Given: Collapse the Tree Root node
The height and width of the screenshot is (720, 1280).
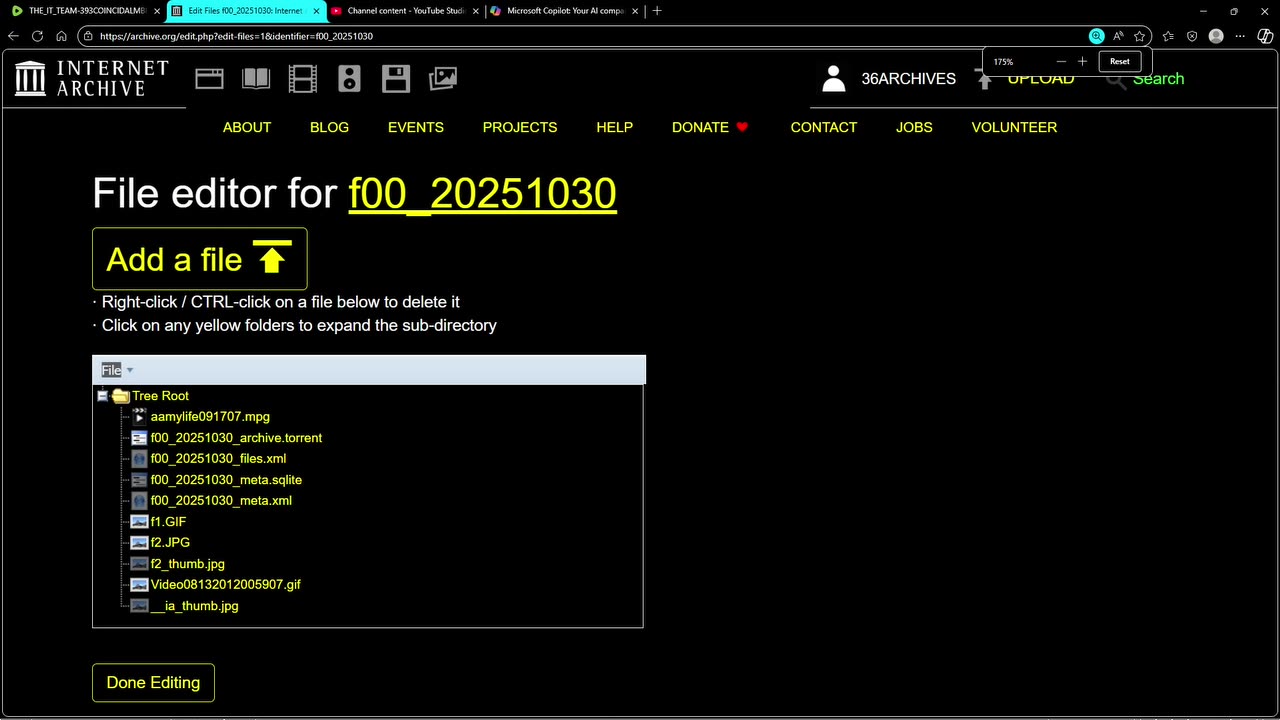Looking at the screenshot, I should (x=102, y=396).
